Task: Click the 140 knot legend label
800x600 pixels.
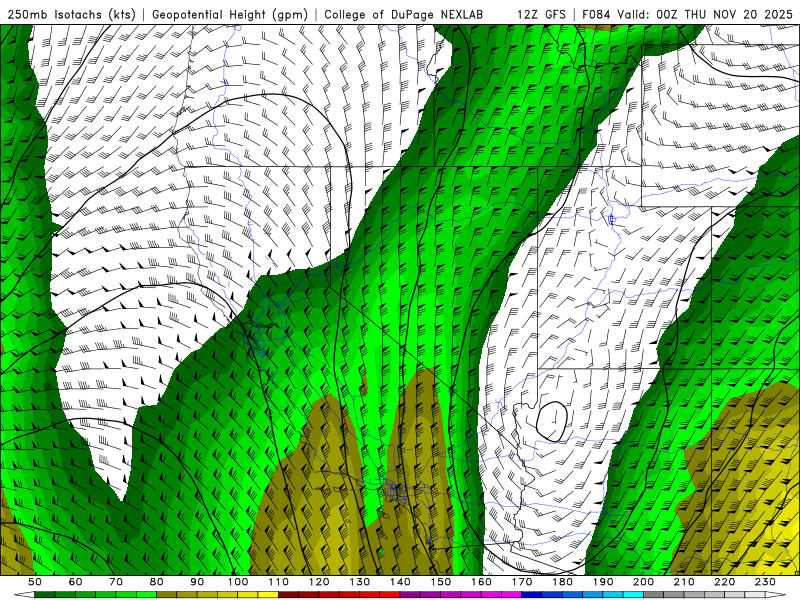Action: [x=401, y=582]
